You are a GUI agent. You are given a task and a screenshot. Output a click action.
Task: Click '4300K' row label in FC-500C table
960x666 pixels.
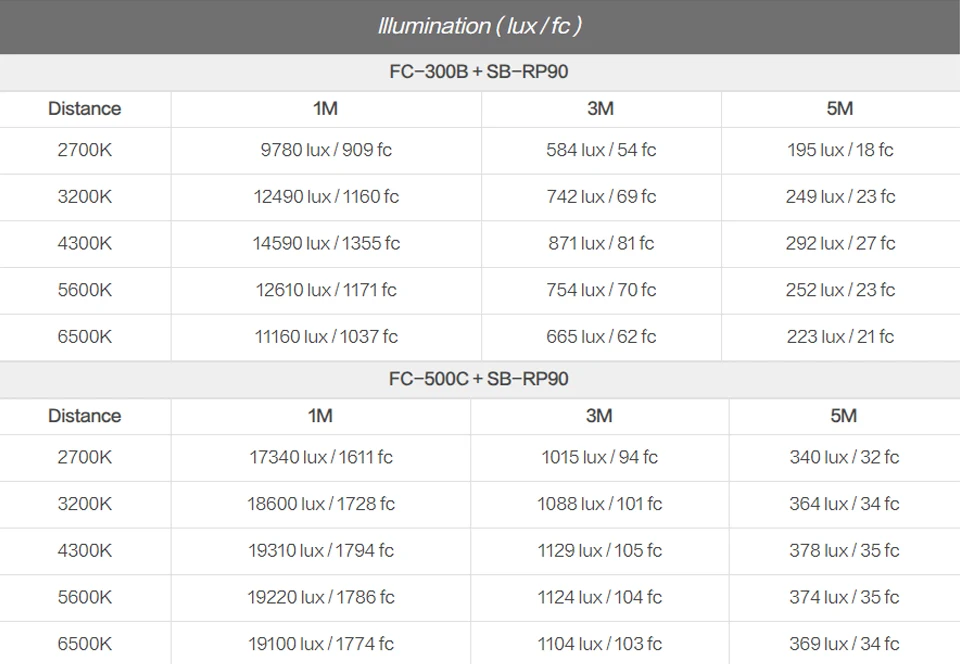[84, 550]
